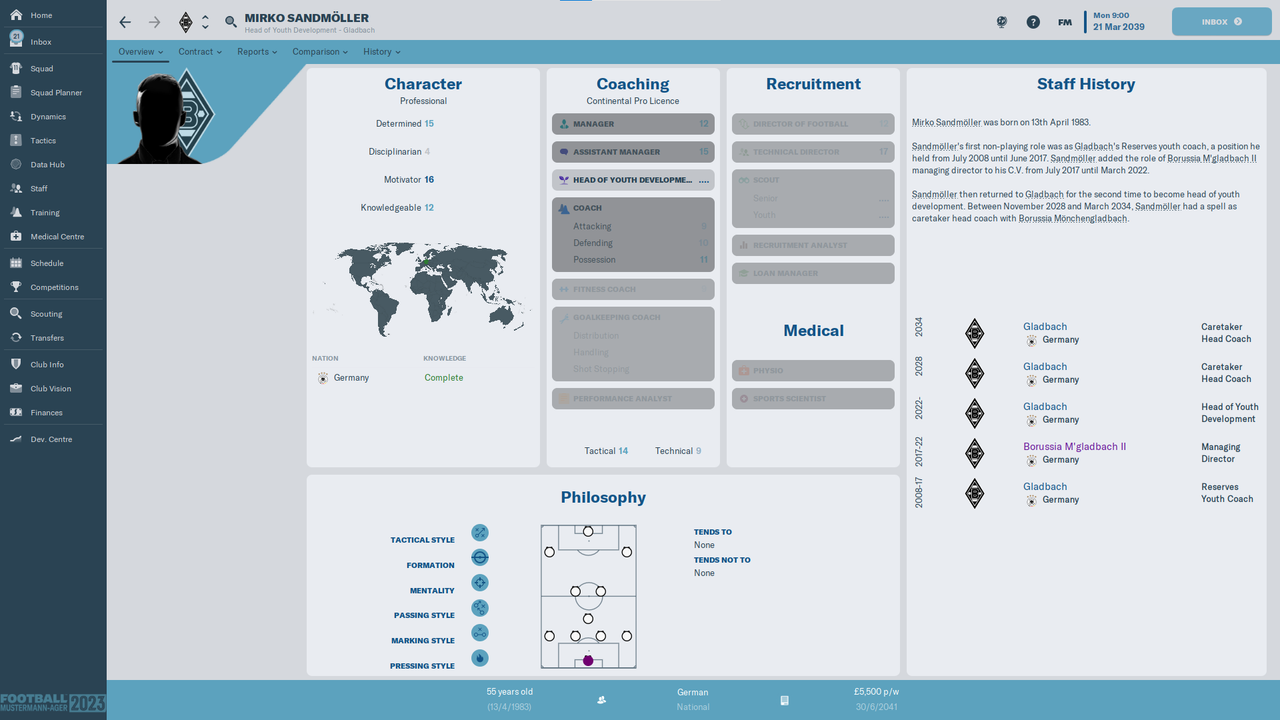Select the Manager coaching role bar
The image size is (1280, 720).
[633, 124]
